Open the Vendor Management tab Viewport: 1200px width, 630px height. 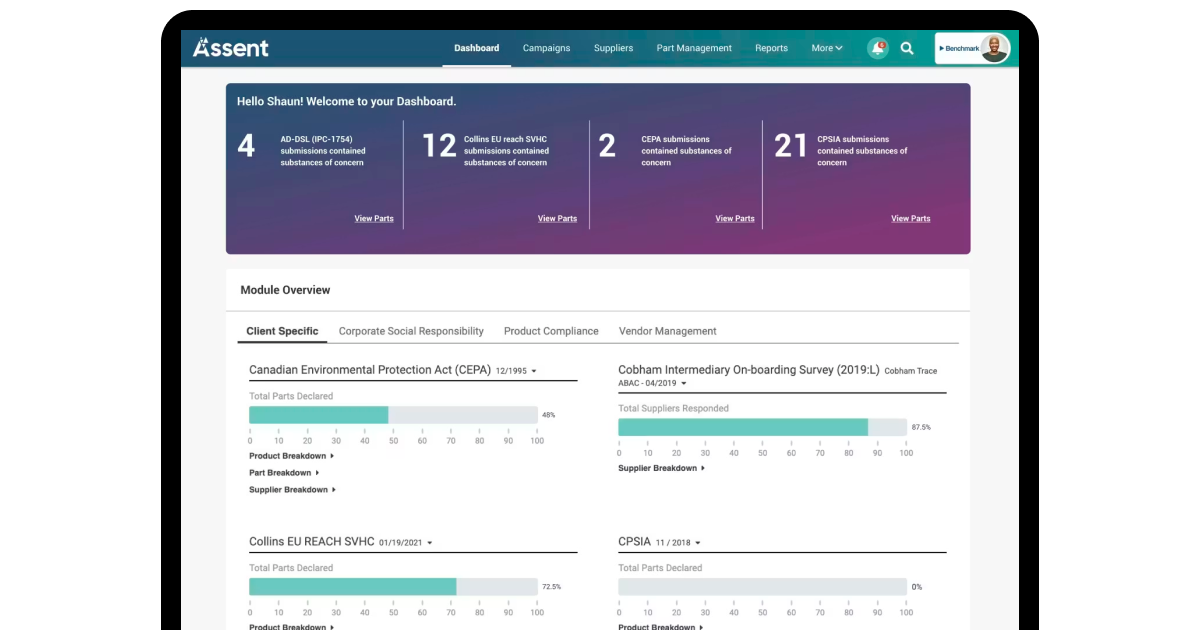(668, 331)
